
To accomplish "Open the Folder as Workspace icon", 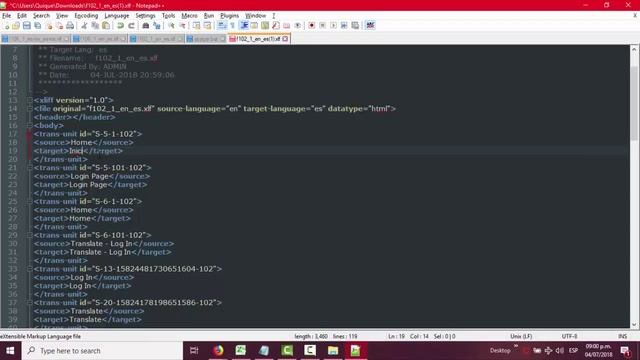I will [287, 25].
